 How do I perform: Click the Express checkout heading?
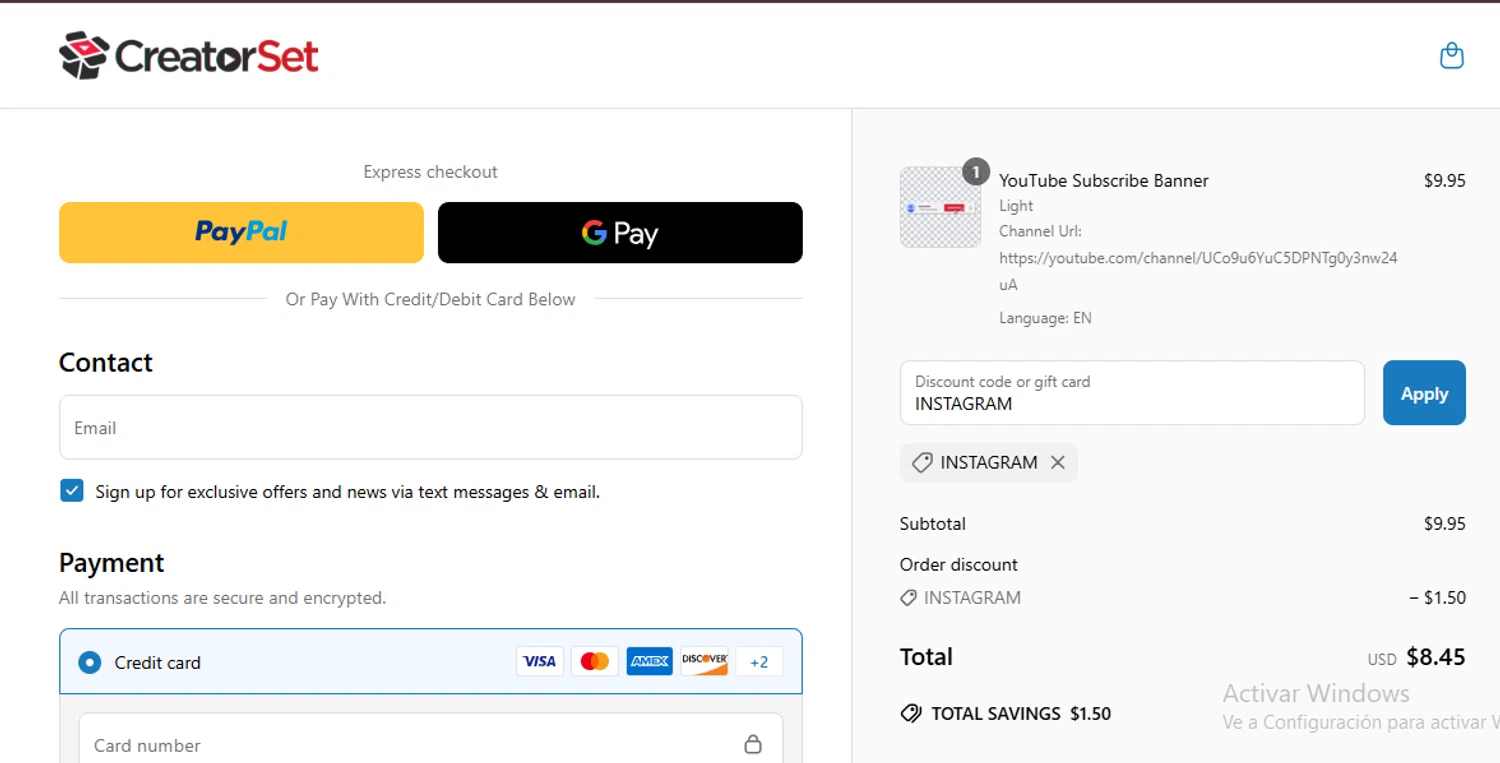point(431,172)
